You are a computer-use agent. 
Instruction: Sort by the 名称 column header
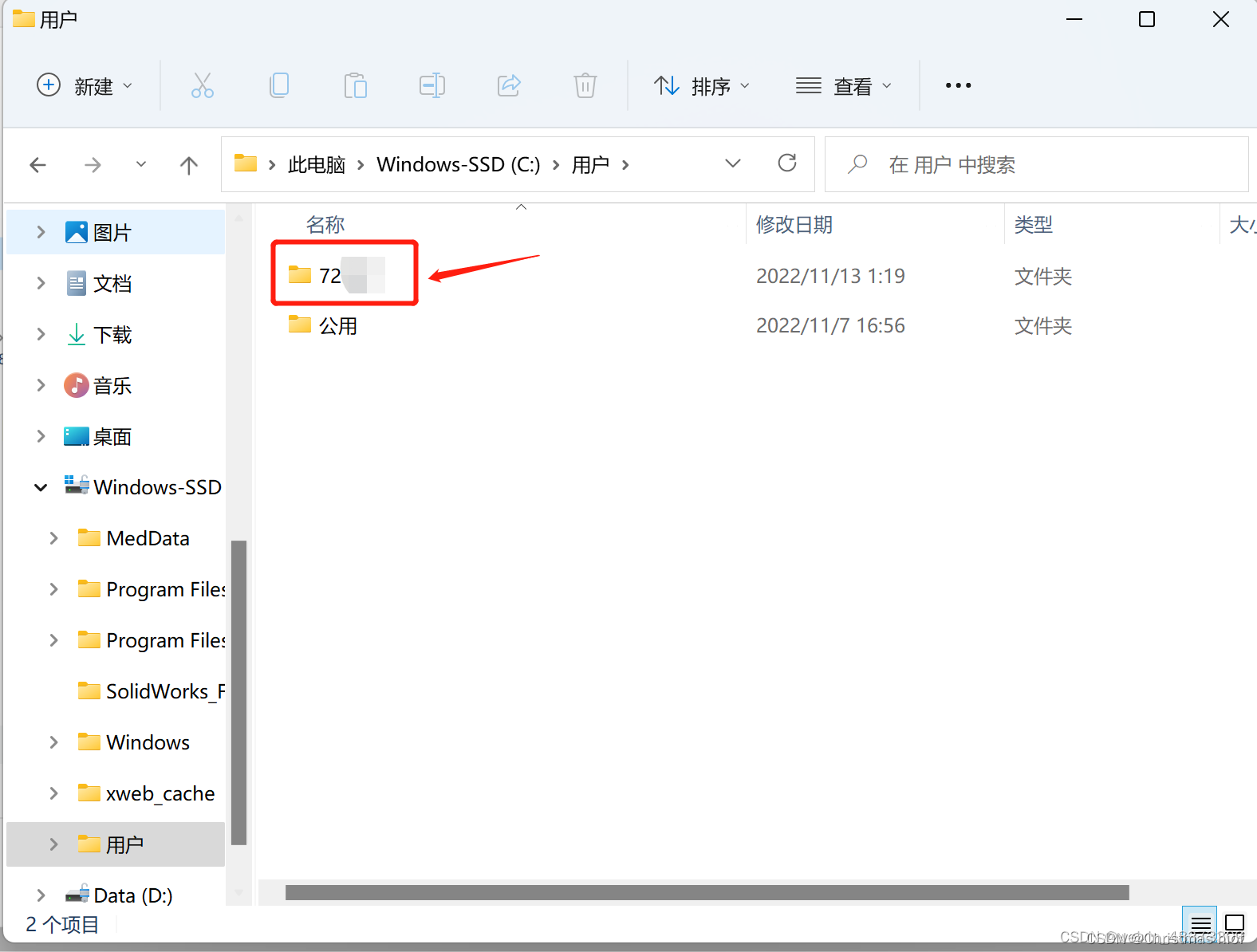(325, 225)
